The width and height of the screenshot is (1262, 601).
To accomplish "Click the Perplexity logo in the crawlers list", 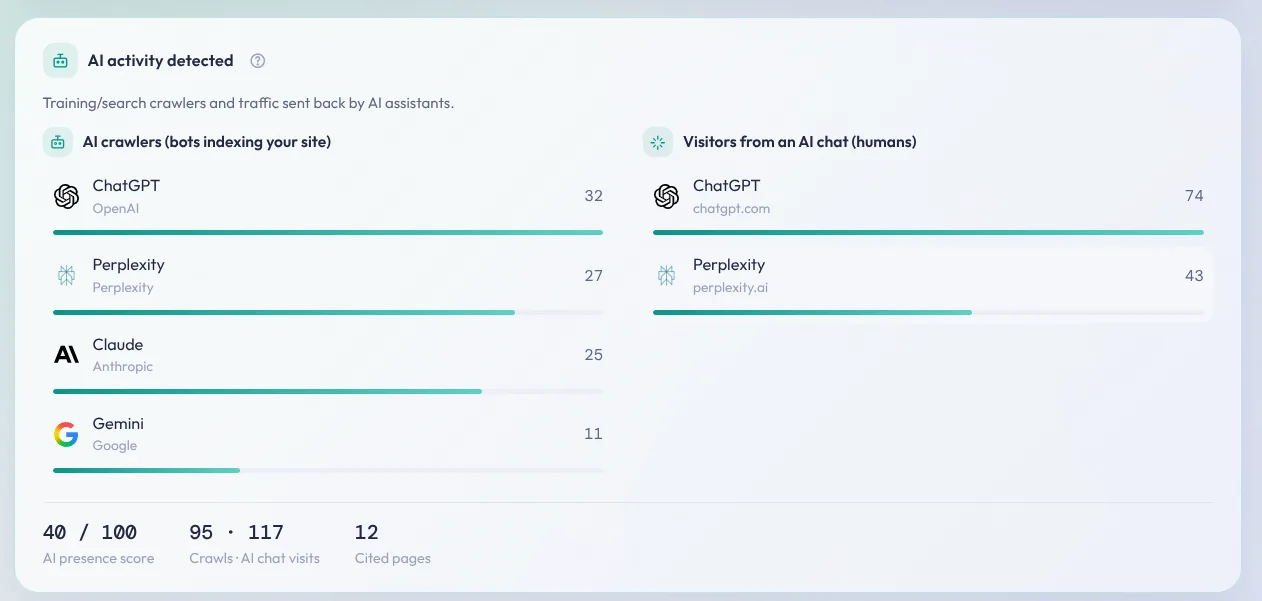I will 67,276.
